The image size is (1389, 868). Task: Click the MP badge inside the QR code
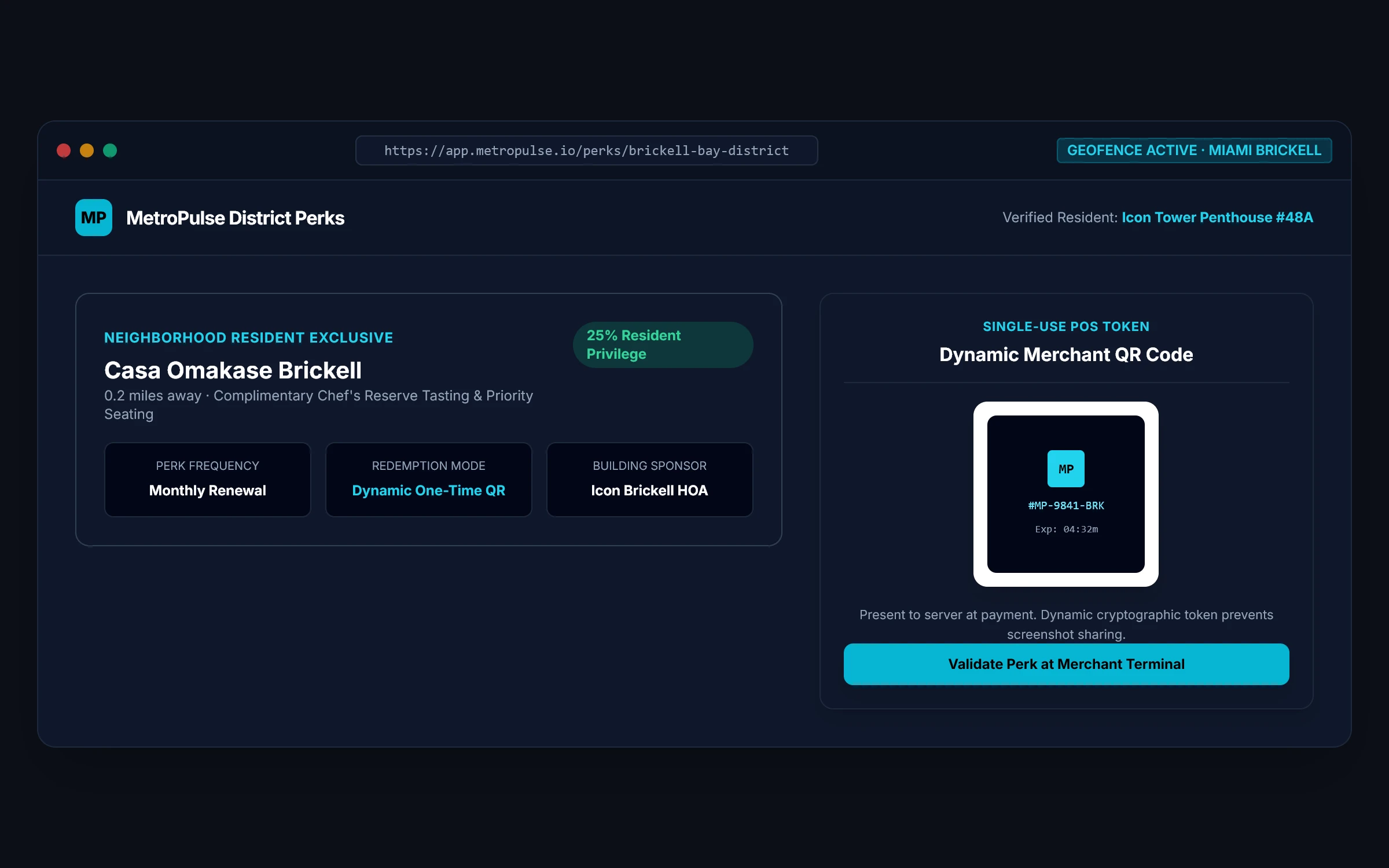coord(1065,469)
